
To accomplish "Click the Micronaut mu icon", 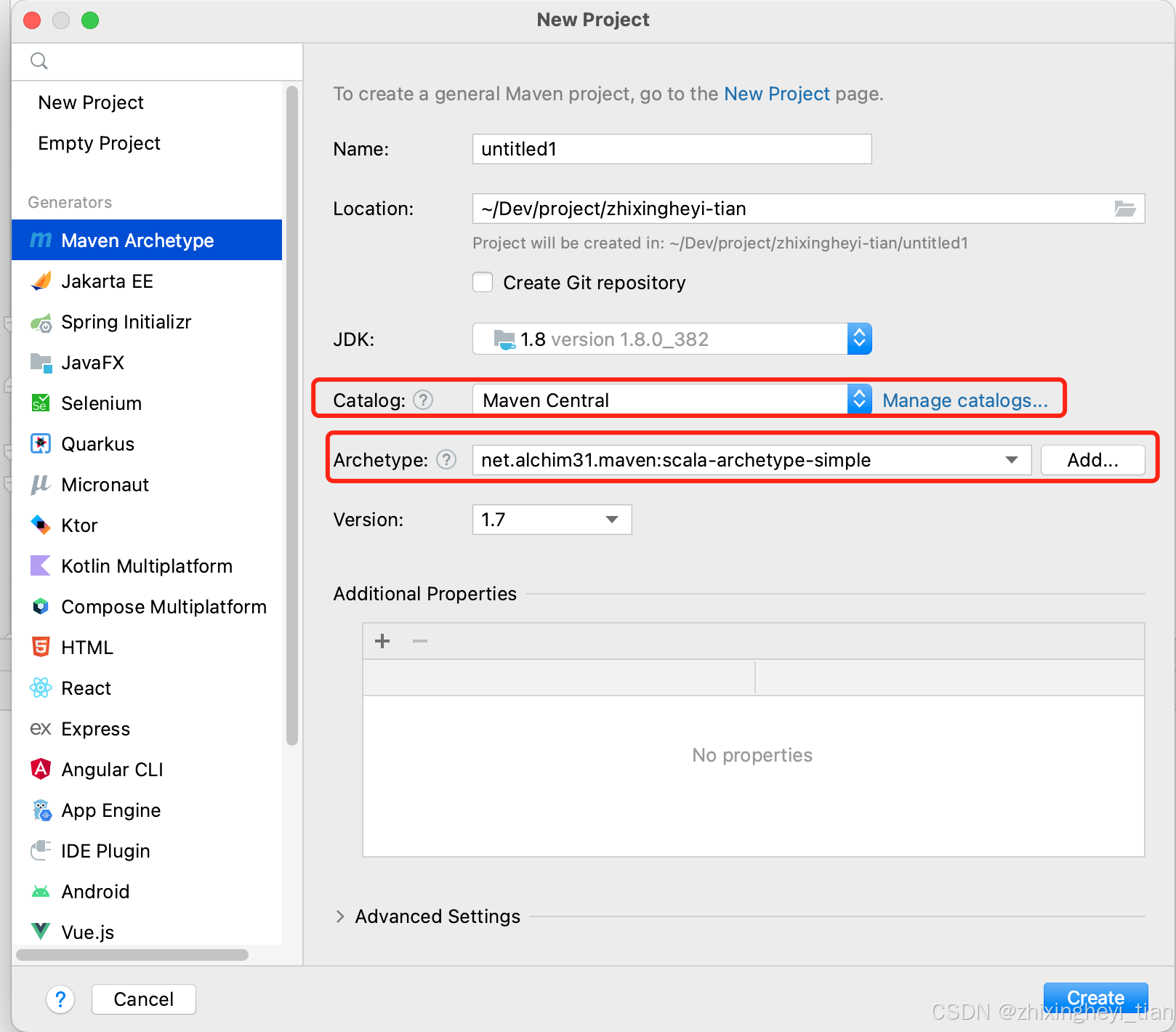I will coord(41,485).
